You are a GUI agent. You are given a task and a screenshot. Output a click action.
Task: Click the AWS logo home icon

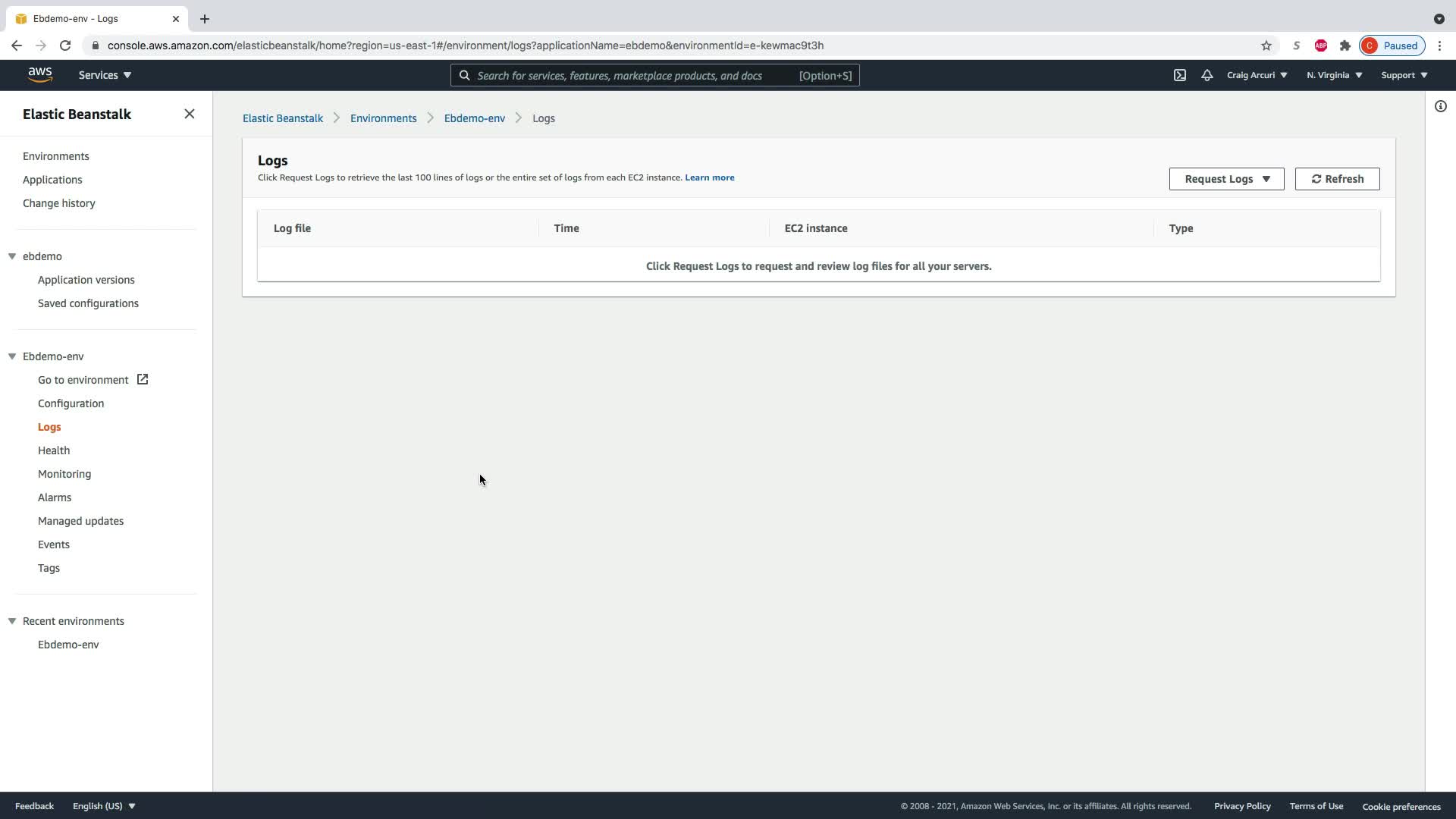point(39,74)
